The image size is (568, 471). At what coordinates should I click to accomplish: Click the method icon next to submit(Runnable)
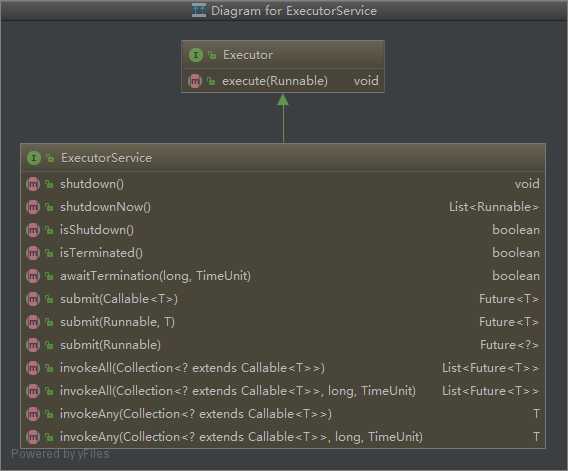tap(33, 345)
